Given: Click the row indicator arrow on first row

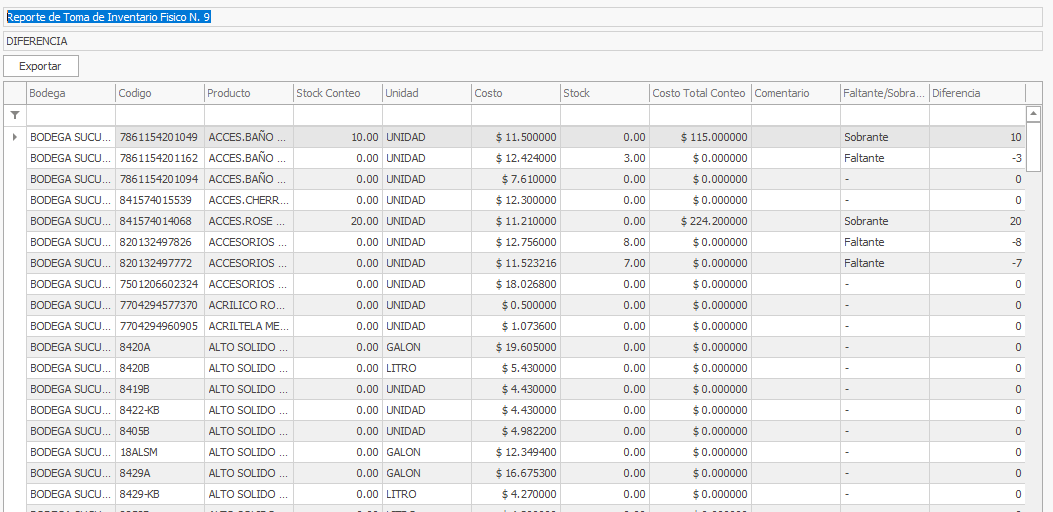Looking at the screenshot, I should [x=14, y=137].
